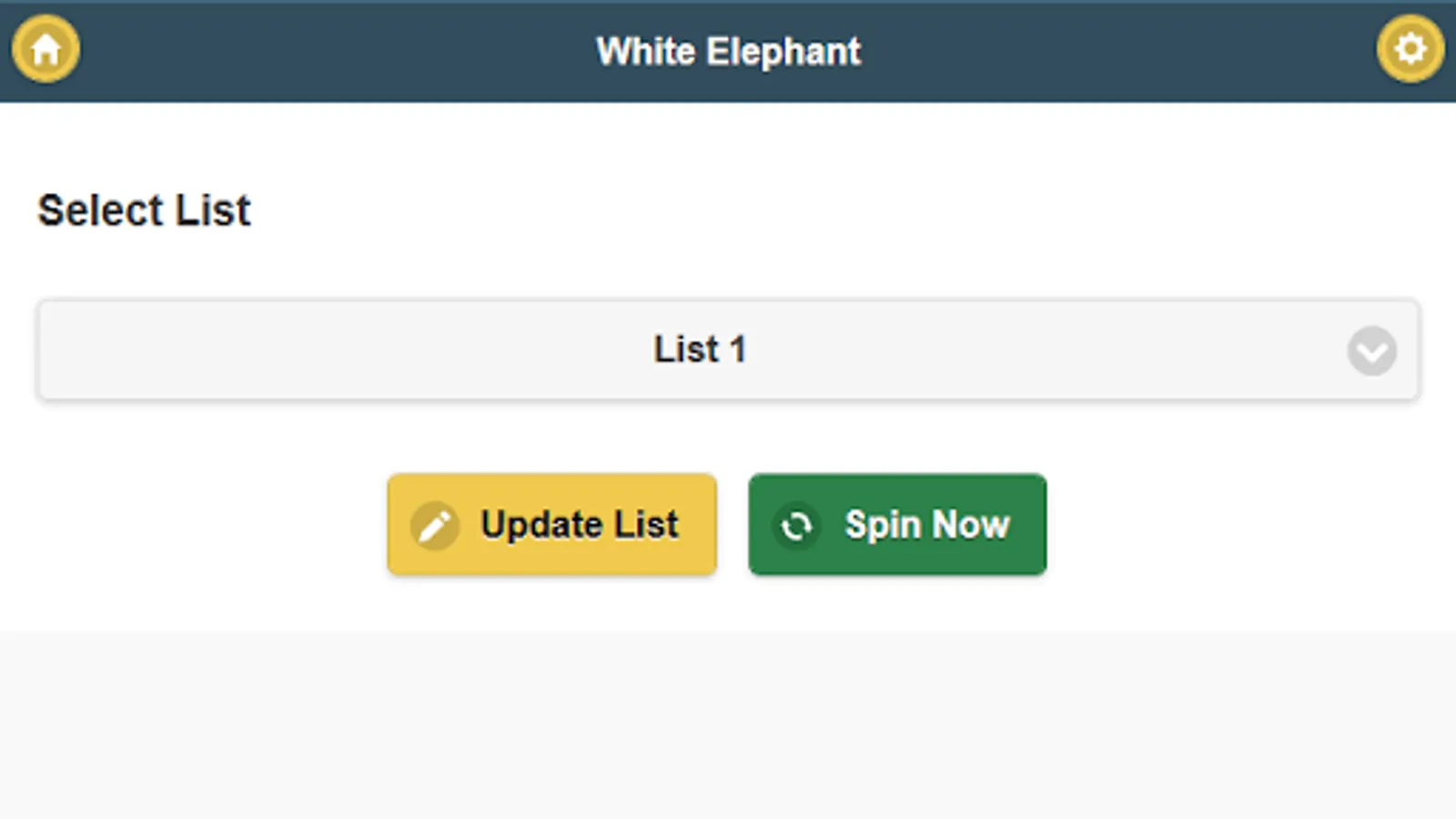
Task: Open the settings gear icon
Action: tap(1410, 49)
